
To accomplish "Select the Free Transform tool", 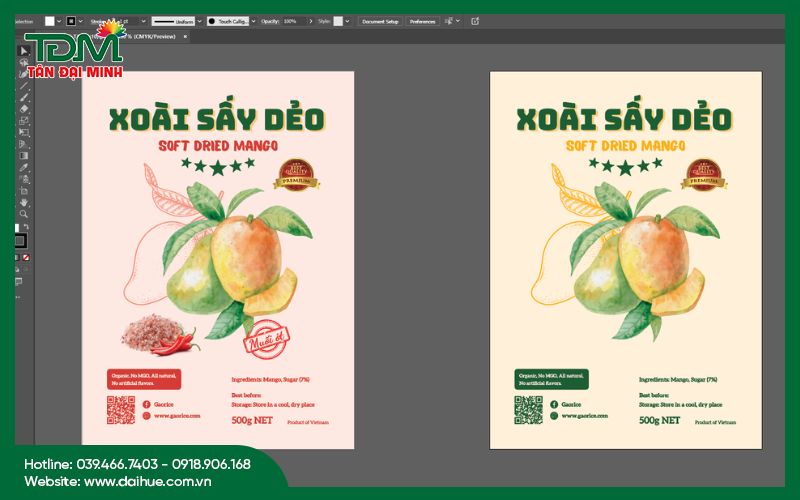I will (x=23, y=132).
